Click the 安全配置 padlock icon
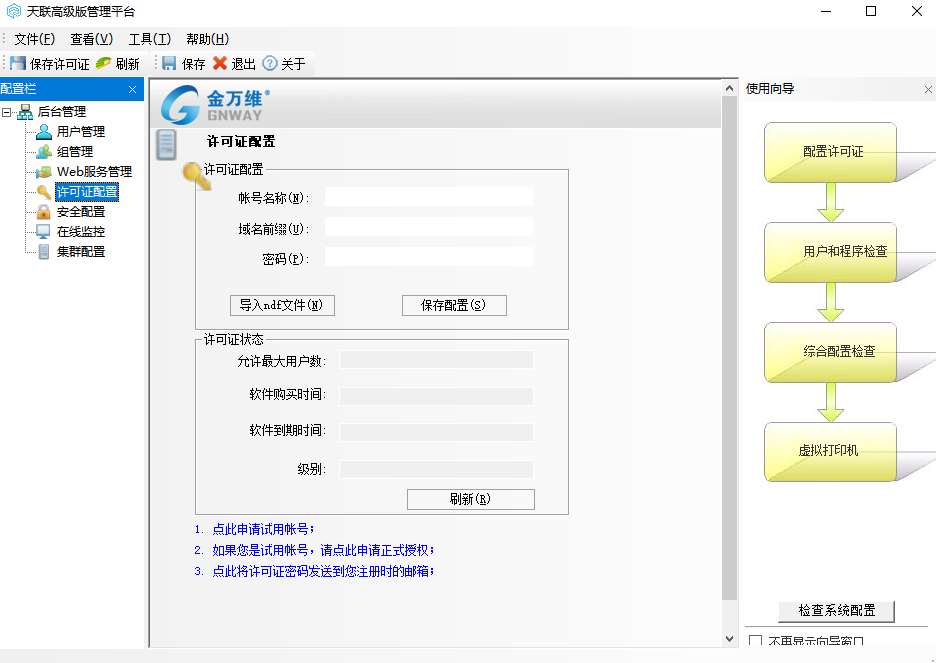936x663 pixels. tap(44, 211)
